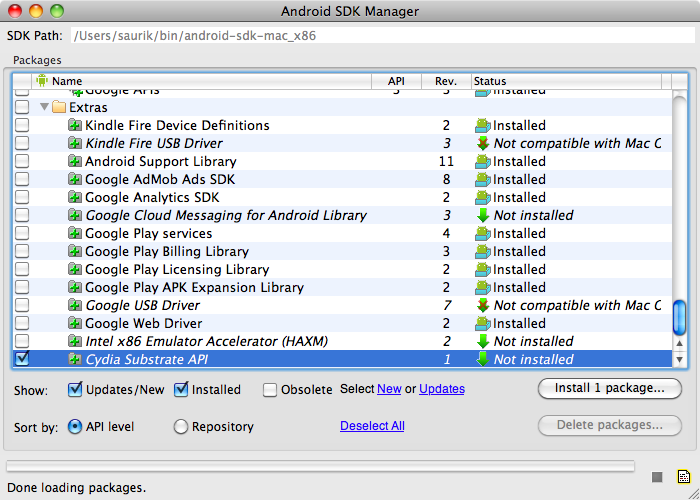
Task: Click the package icon for Android Support Library
Action: click(x=75, y=161)
